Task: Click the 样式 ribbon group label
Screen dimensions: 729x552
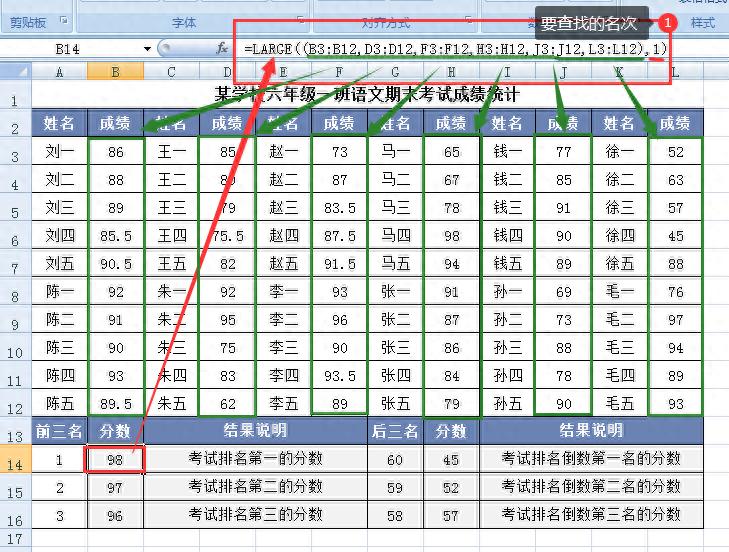Action: (702, 22)
